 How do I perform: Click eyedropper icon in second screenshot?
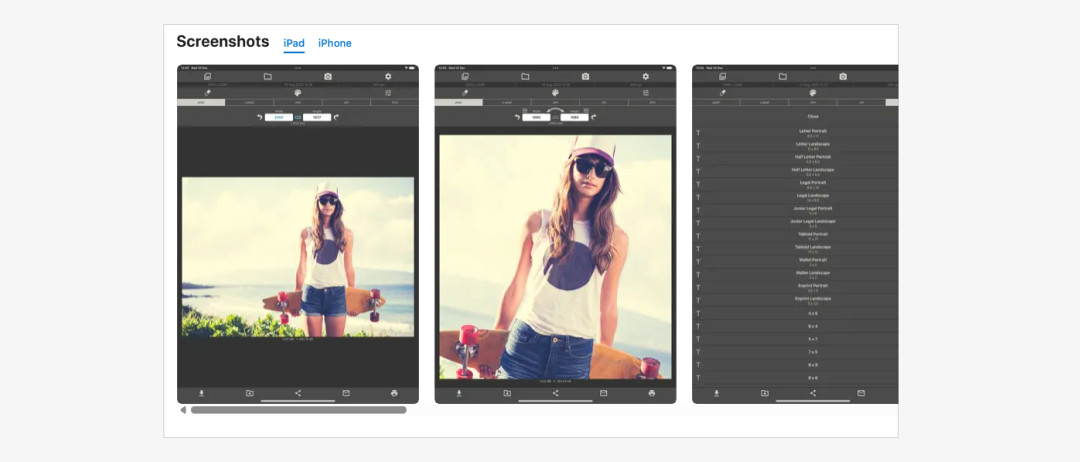tap(465, 92)
